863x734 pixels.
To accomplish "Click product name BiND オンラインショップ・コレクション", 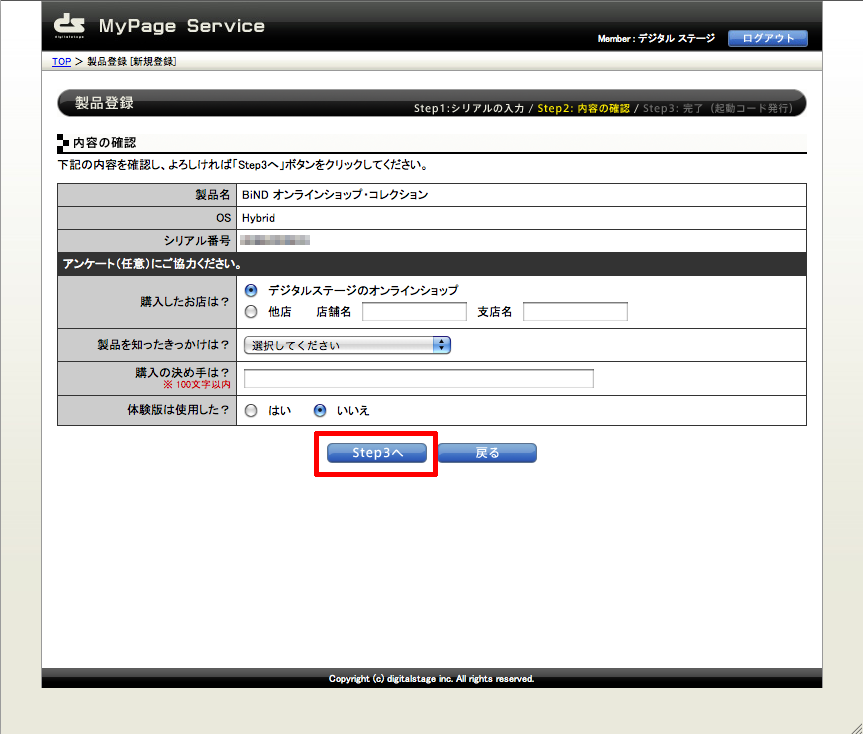I will coord(335,195).
